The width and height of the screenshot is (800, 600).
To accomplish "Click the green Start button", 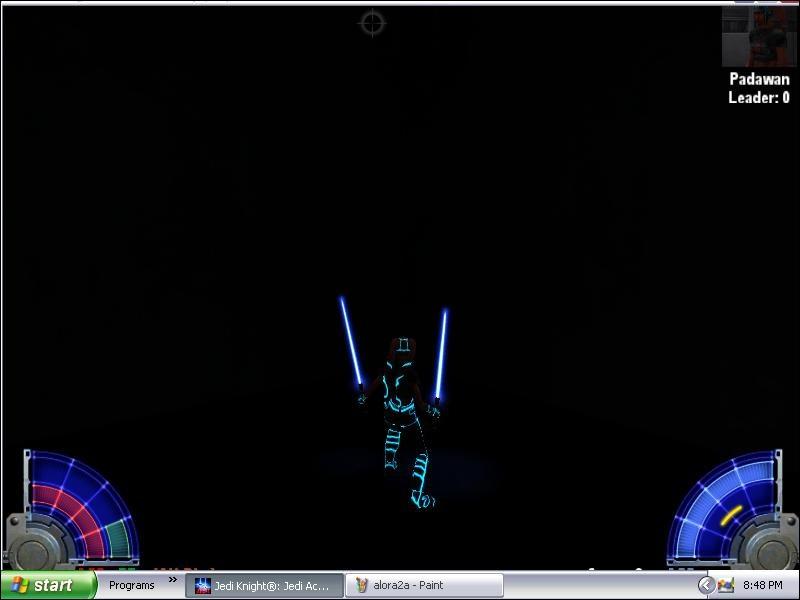I will [47, 585].
